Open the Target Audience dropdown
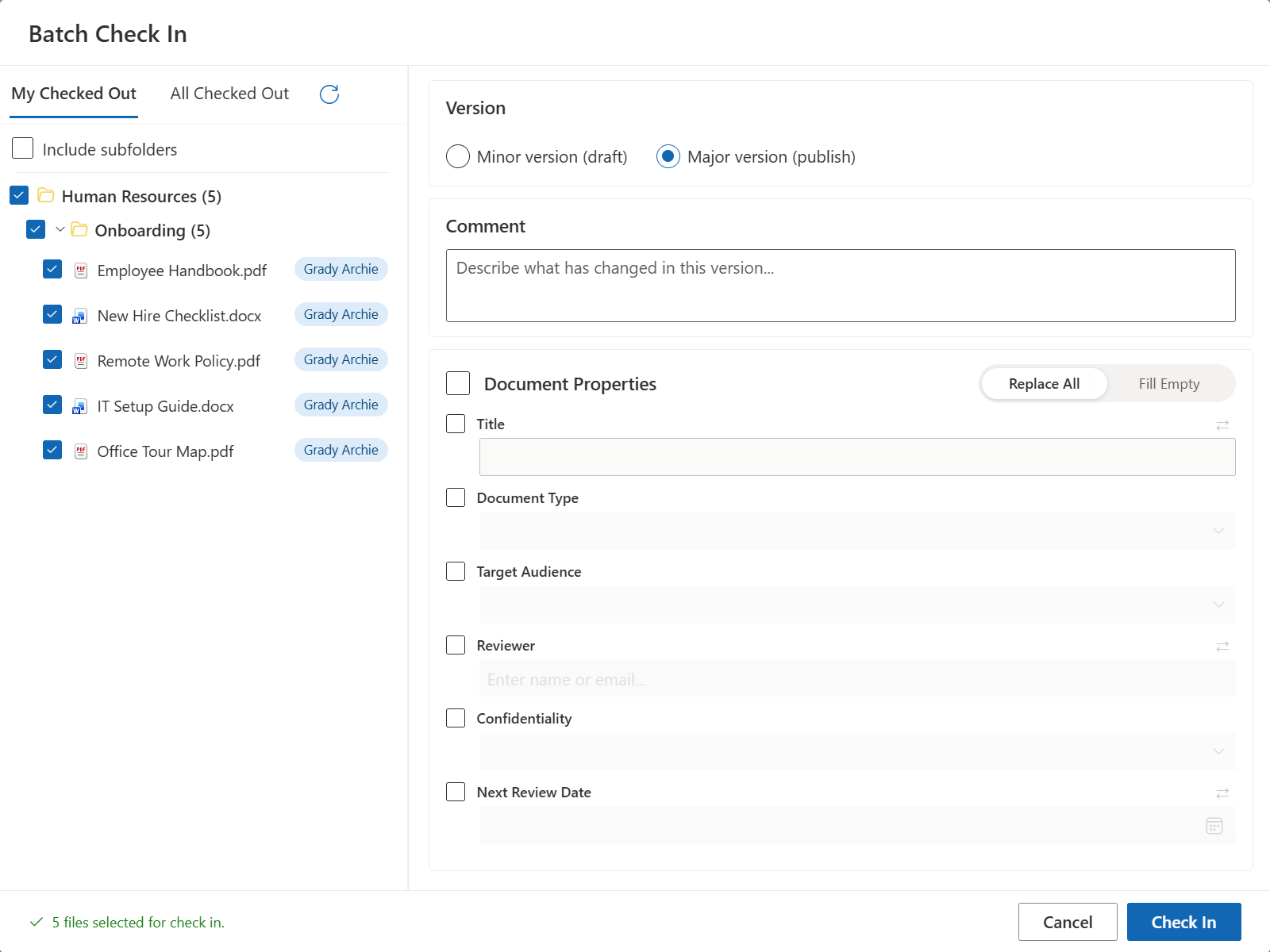This screenshot has width=1270, height=952. (x=857, y=605)
